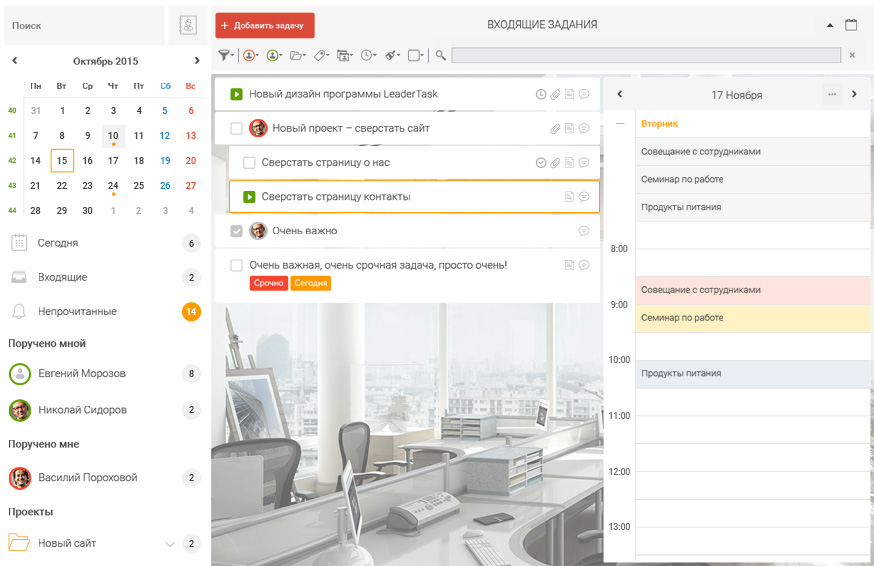Screen dimensions: 874x566
Task: Click the magnifier icon in the filter toolbar
Action: (441, 55)
